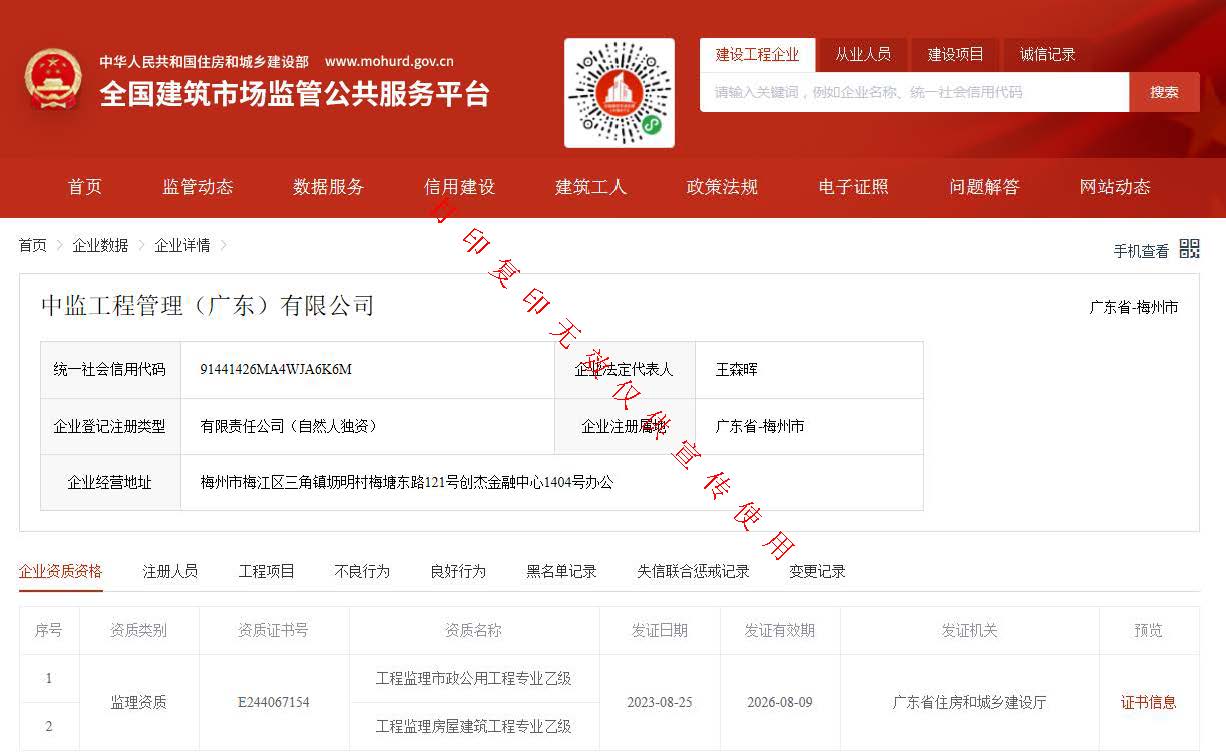Select the 建设项目 search tab

tap(955, 55)
